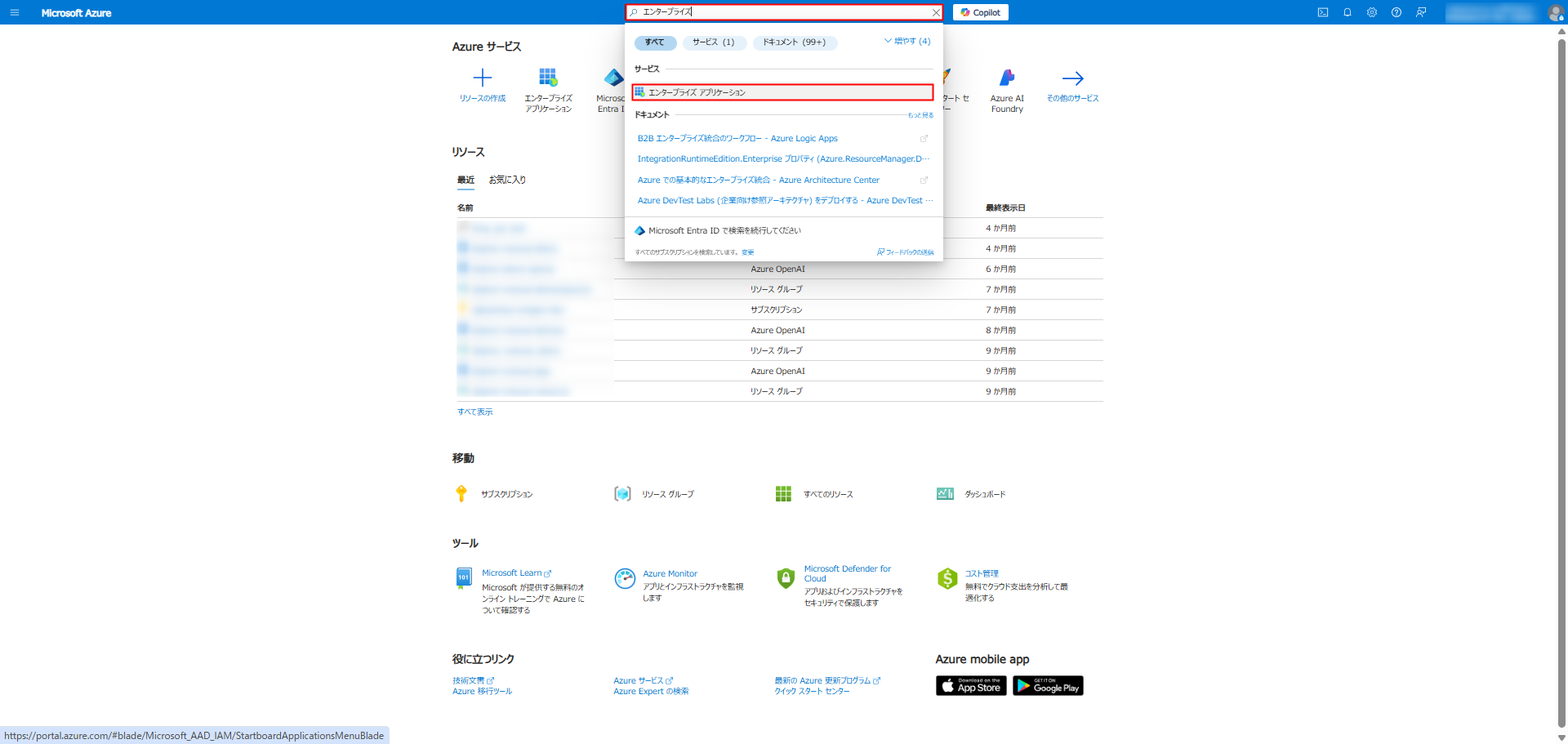Open Azure Monitor link

click(670, 574)
